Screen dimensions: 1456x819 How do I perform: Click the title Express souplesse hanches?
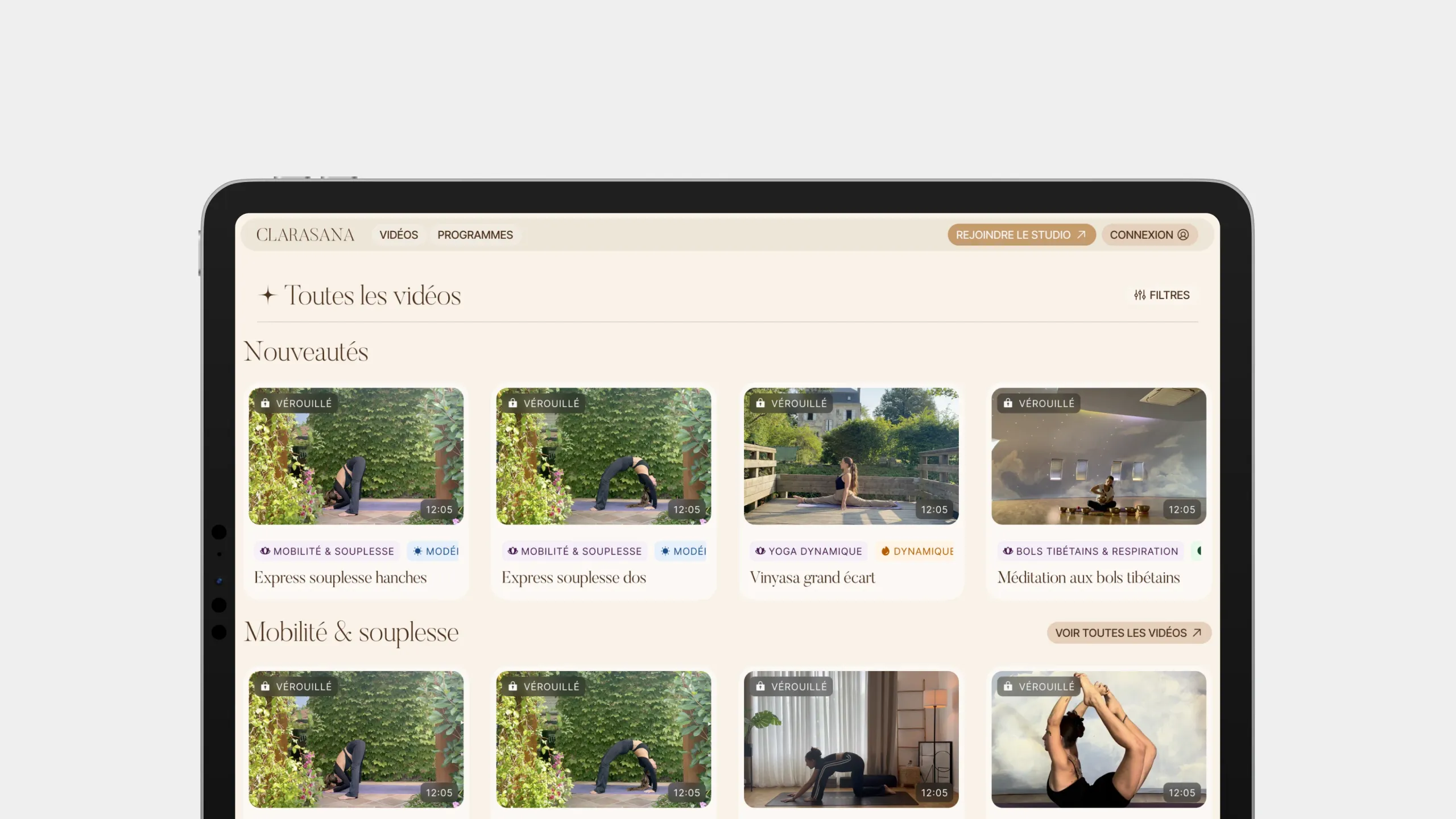click(340, 578)
